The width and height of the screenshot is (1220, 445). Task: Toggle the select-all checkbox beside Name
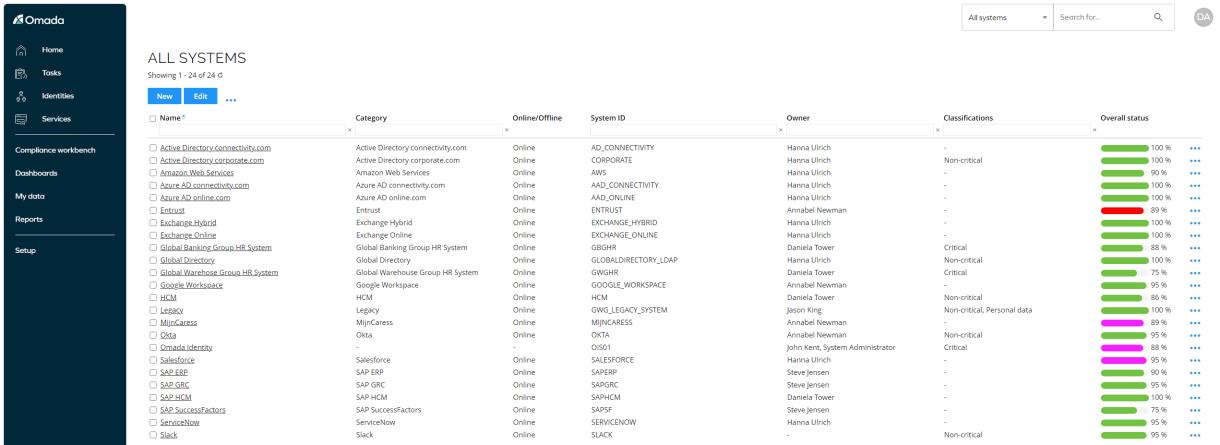(x=153, y=118)
